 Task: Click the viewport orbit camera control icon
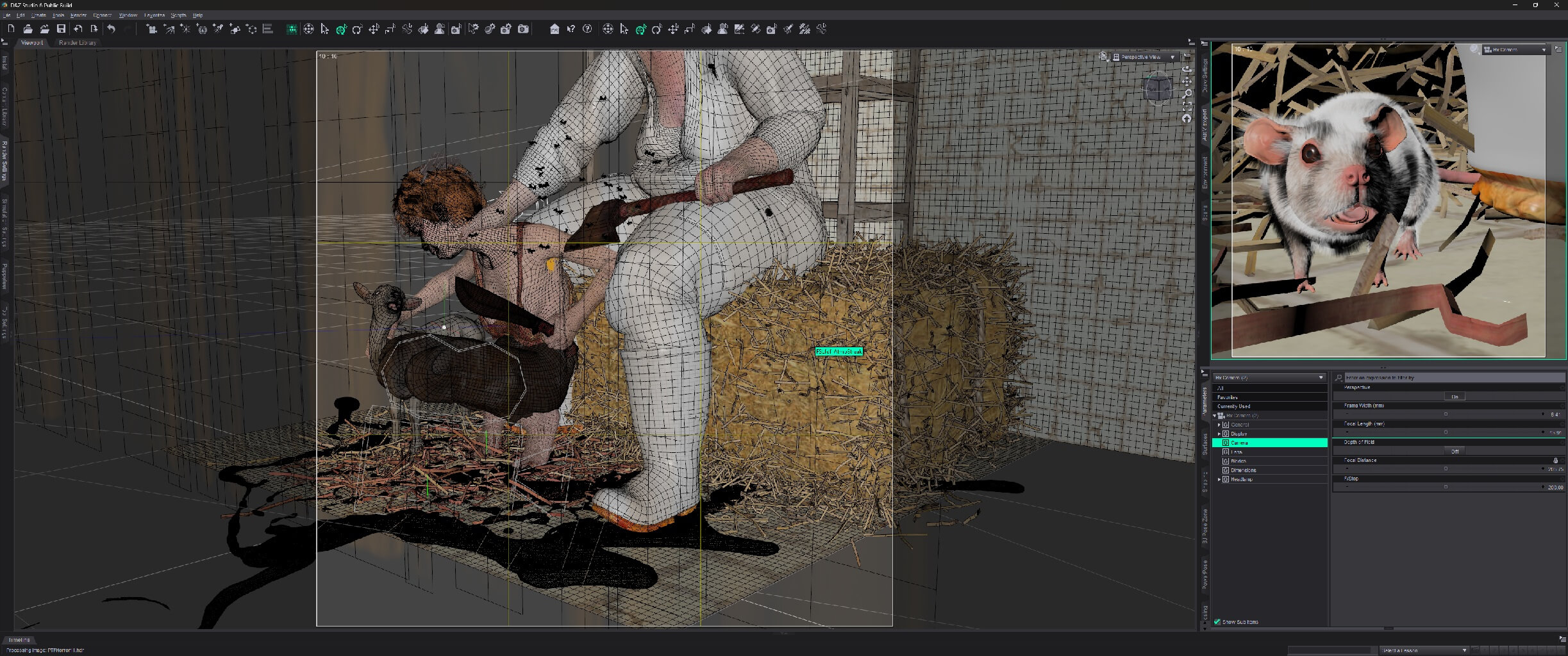coord(1187,69)
